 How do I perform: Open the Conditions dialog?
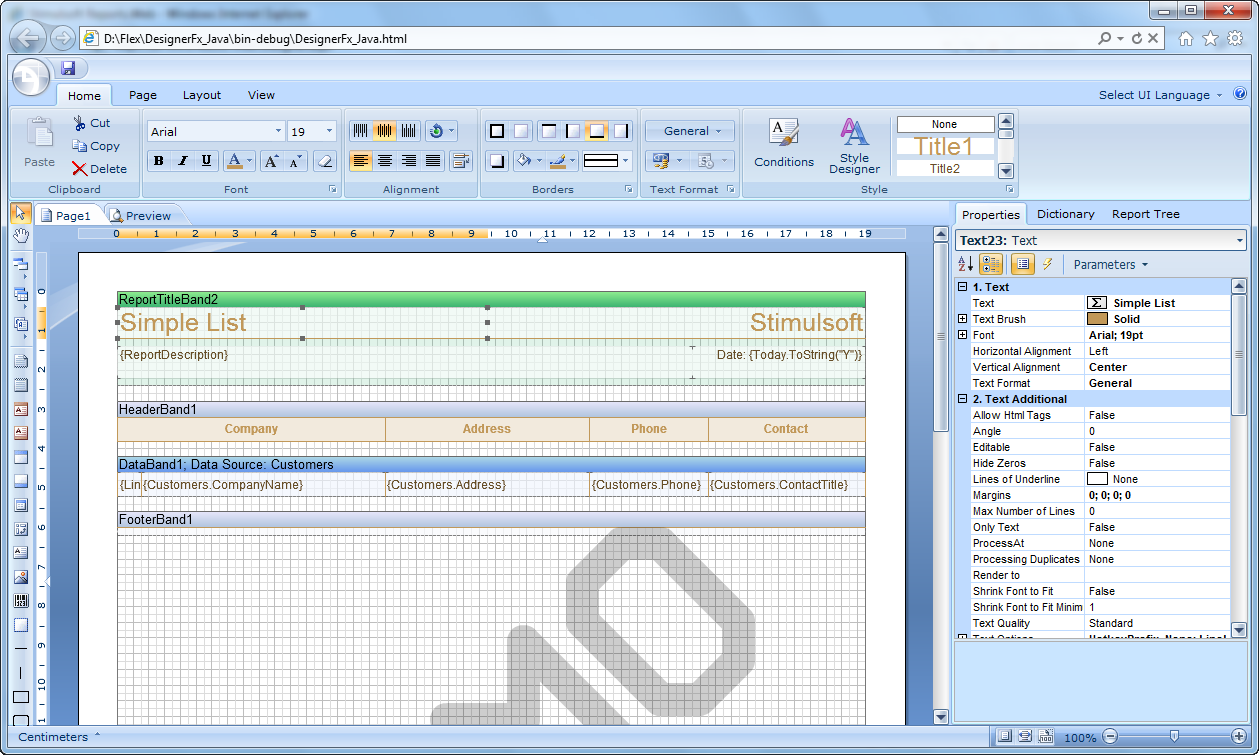click(x=783, y=145)
